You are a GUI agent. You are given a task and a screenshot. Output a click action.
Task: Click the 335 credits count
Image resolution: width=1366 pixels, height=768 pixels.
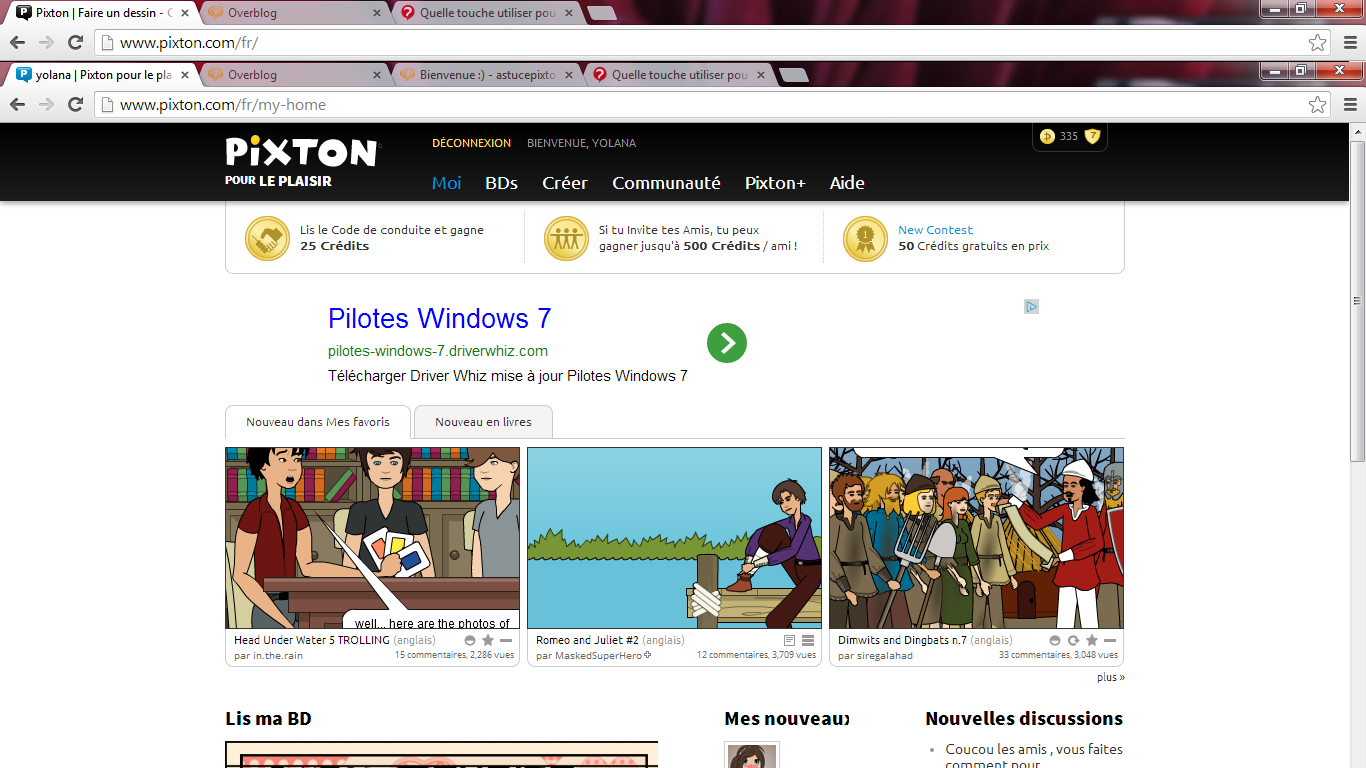pyautogui.click(x=1069, y=137)
